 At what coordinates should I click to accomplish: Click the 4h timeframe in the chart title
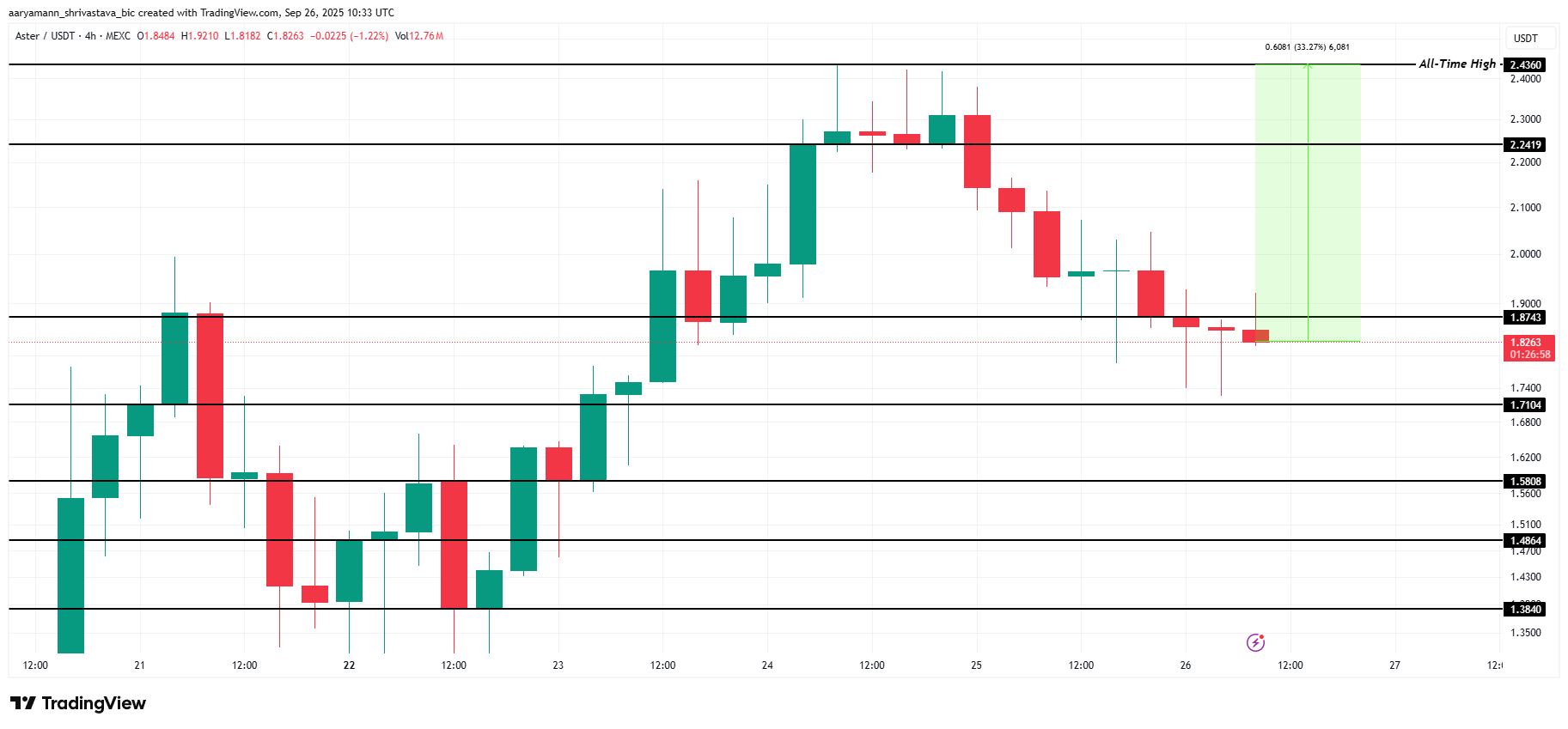(90, 36)
